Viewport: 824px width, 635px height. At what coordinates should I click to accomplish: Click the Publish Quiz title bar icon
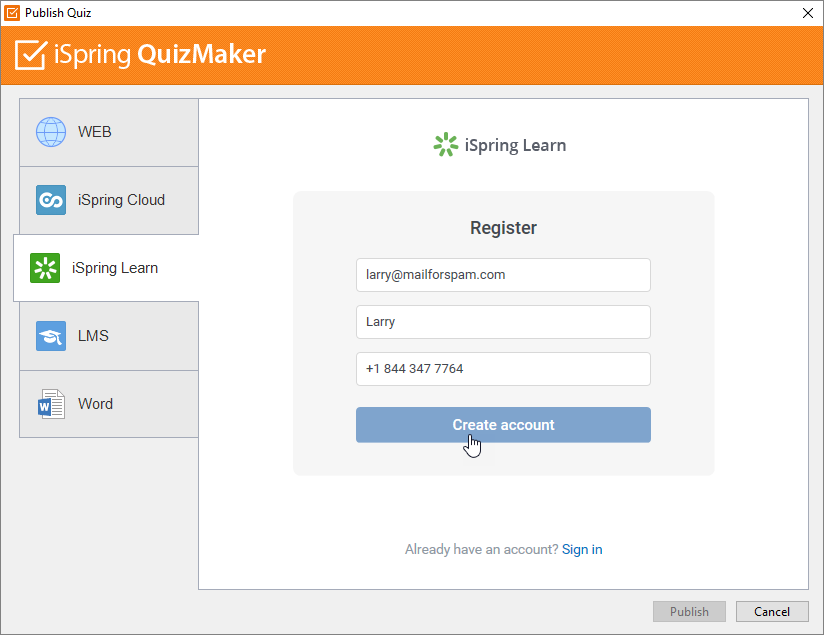(x=12, y=13)
